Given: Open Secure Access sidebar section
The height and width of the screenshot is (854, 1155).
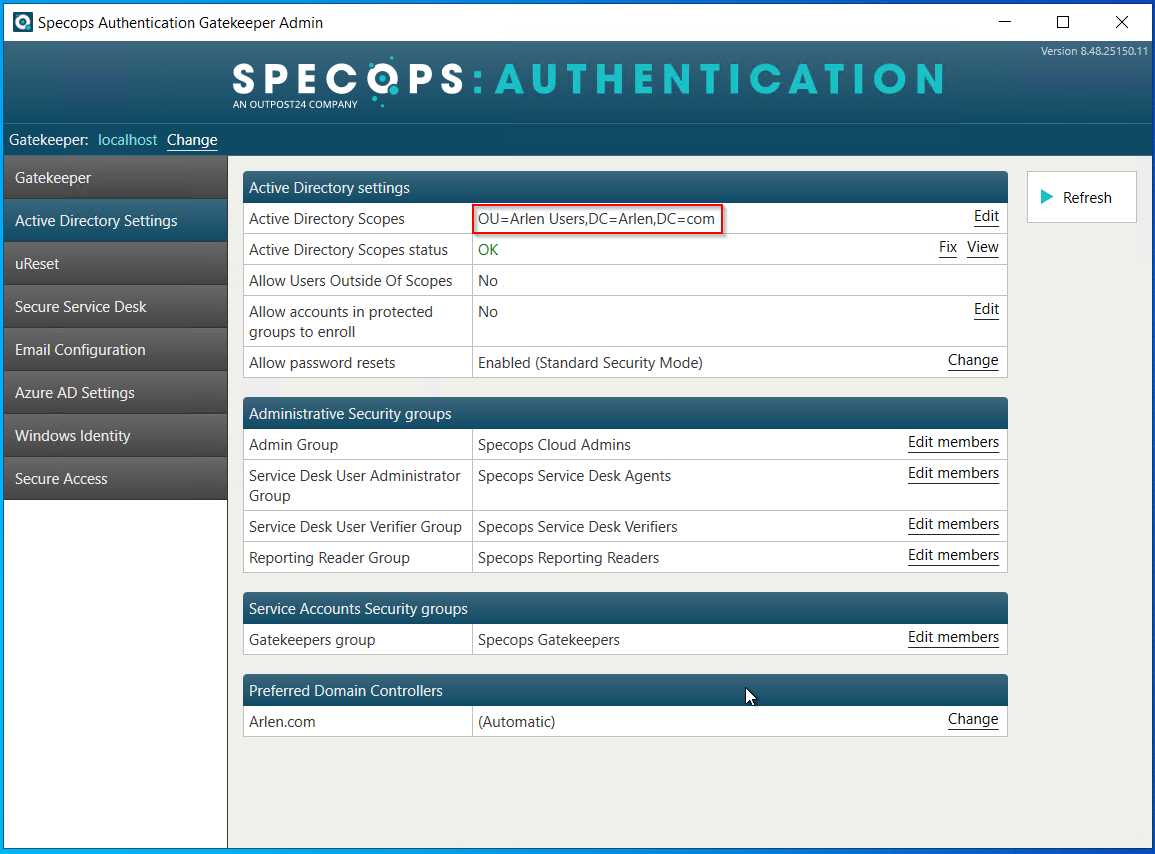Looking at the screenshot, I should point(116,478).
